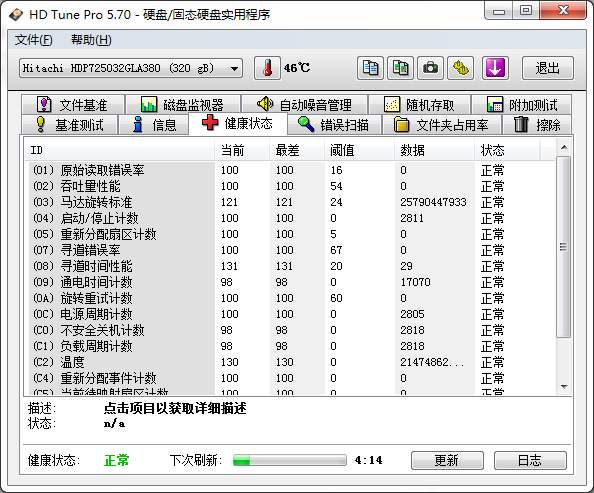Switch to the 文件基准 tab
594x493 pixels.
point(73,105)
